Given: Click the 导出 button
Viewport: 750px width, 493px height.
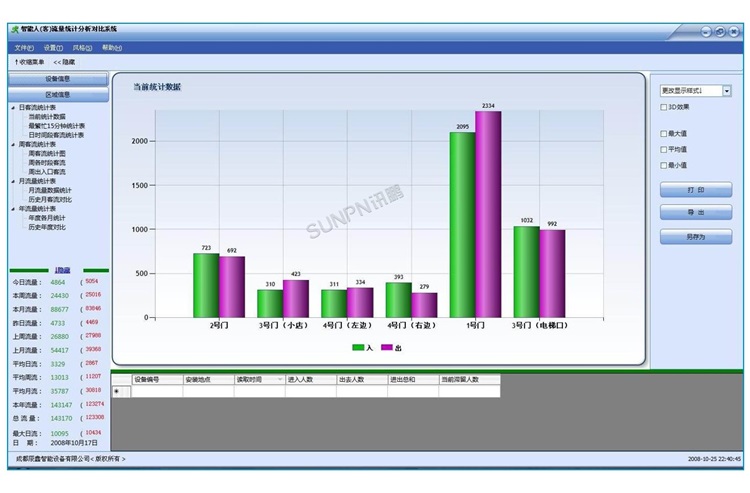Looking at the screenshot, I should 695,213.
